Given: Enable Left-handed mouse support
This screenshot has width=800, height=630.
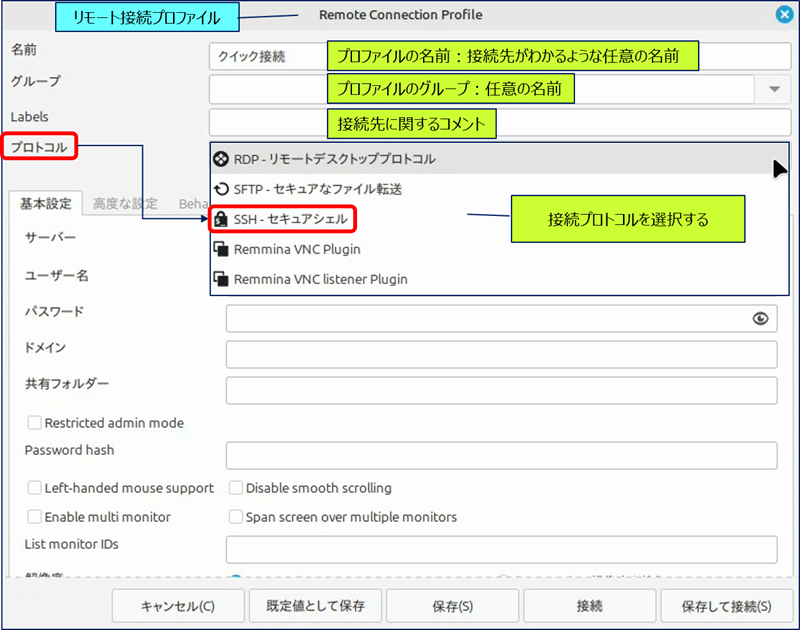Looking at the screenshot, I should tap(34, 488).
